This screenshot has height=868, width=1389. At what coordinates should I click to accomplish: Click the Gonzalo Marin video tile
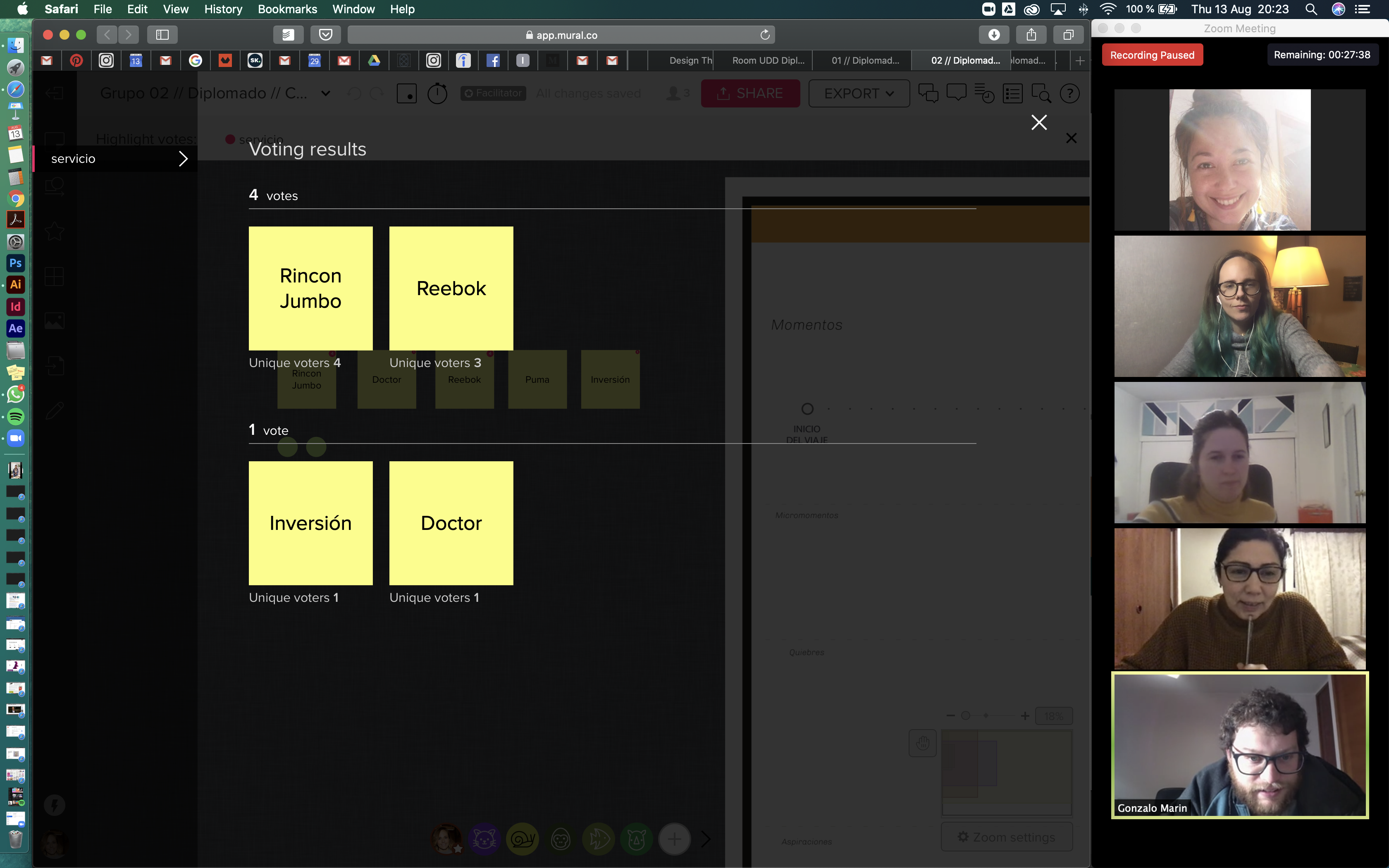coord(1240,744)
